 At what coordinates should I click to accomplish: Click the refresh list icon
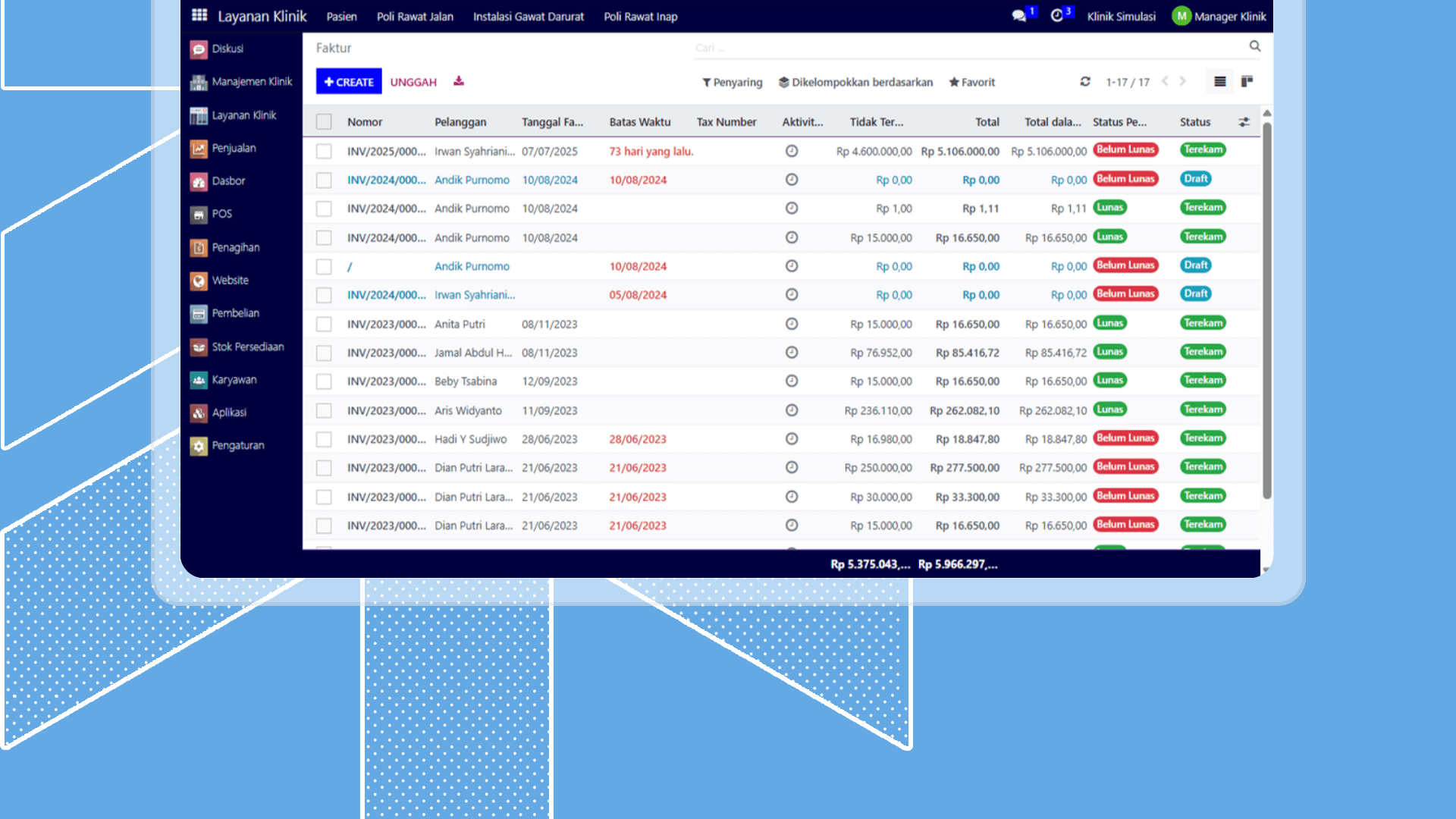(x=1085, y=82)
